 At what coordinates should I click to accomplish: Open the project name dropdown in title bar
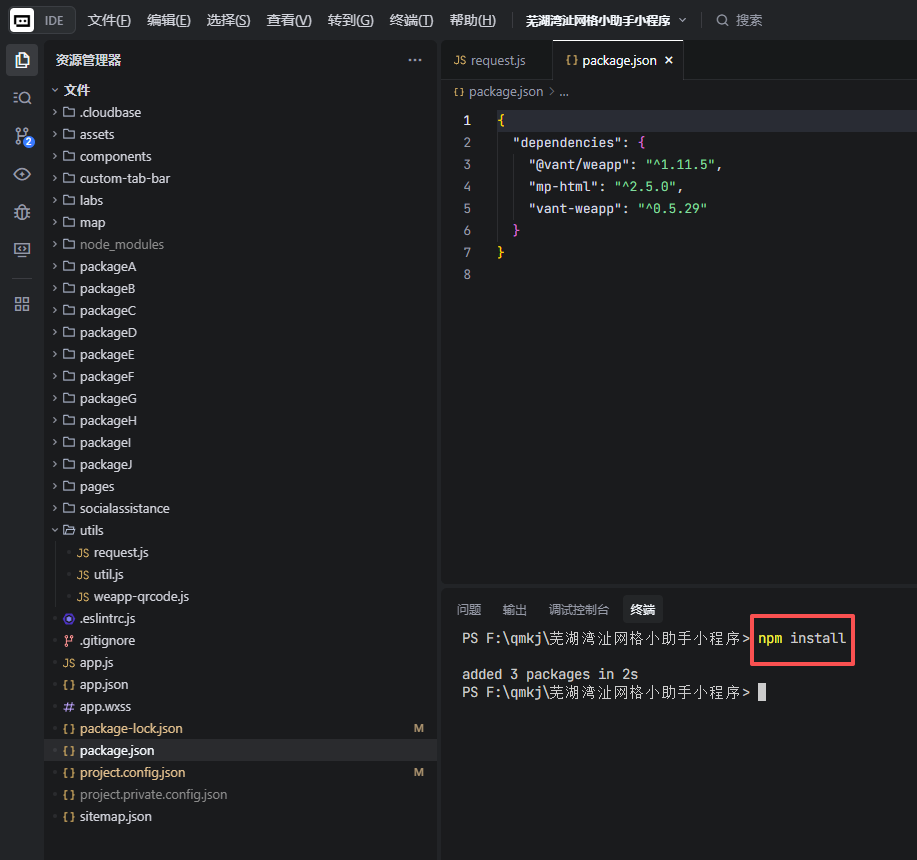tap(606, 20)
